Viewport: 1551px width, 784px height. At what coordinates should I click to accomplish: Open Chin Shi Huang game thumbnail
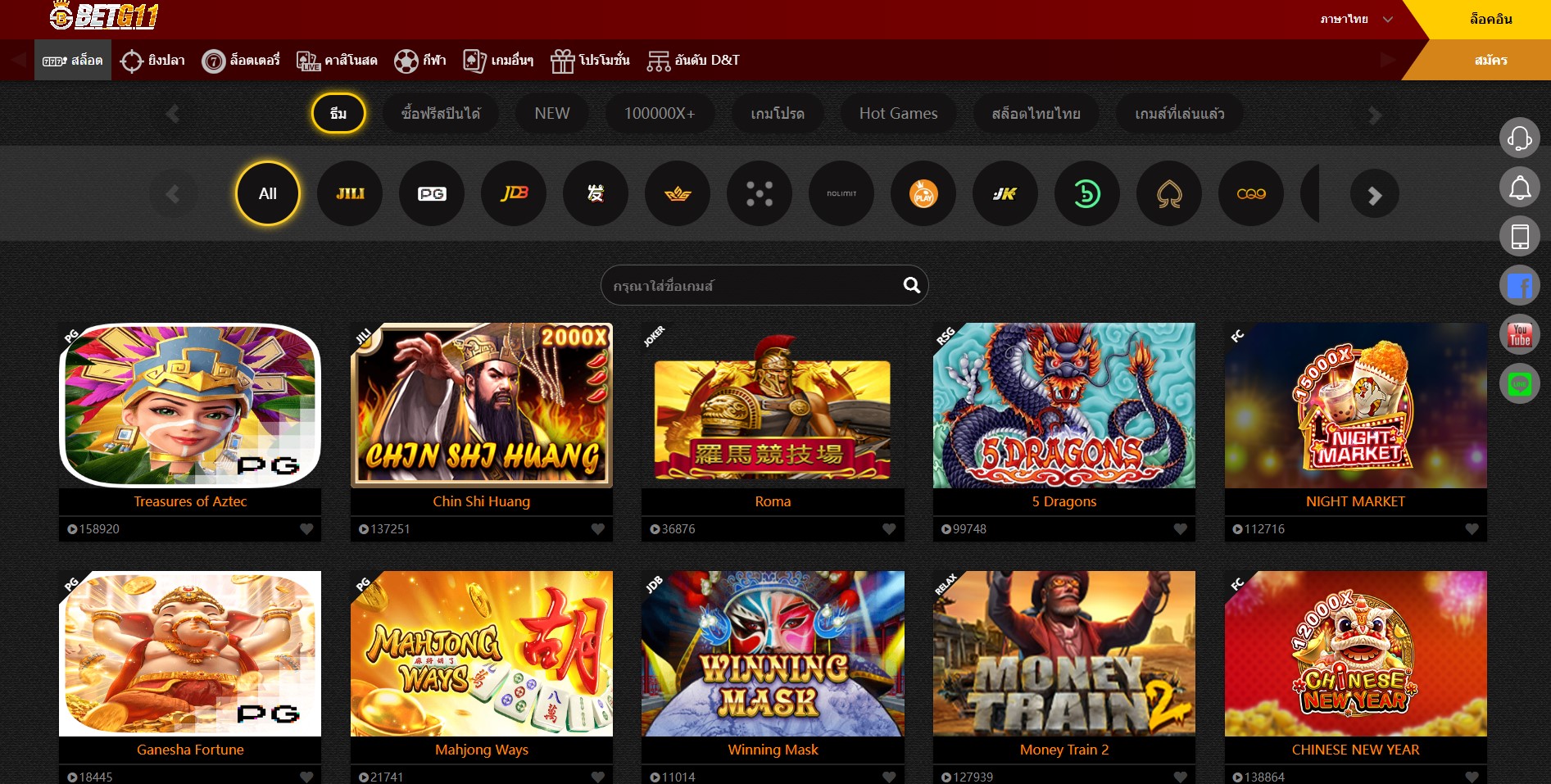pyautogui.click(x=482, y=406)
